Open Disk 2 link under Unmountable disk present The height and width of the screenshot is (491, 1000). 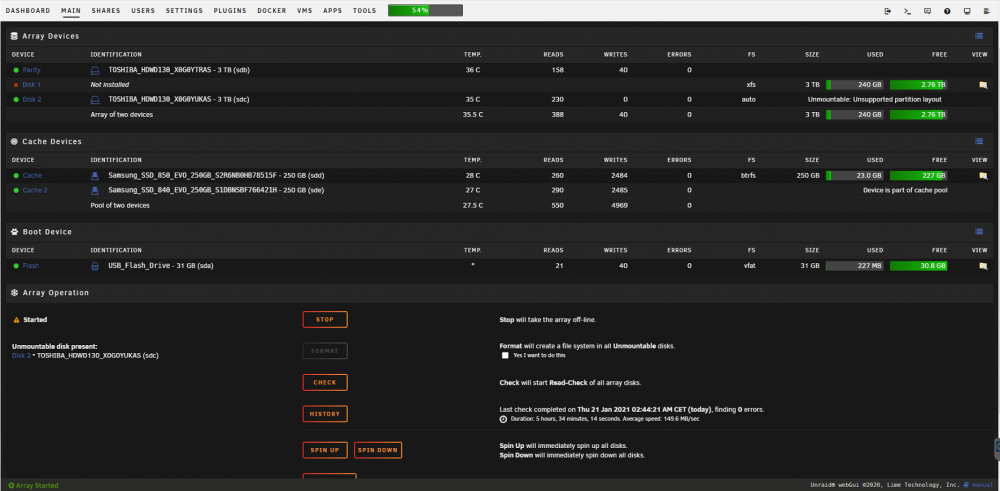click(x=21, y=356)
